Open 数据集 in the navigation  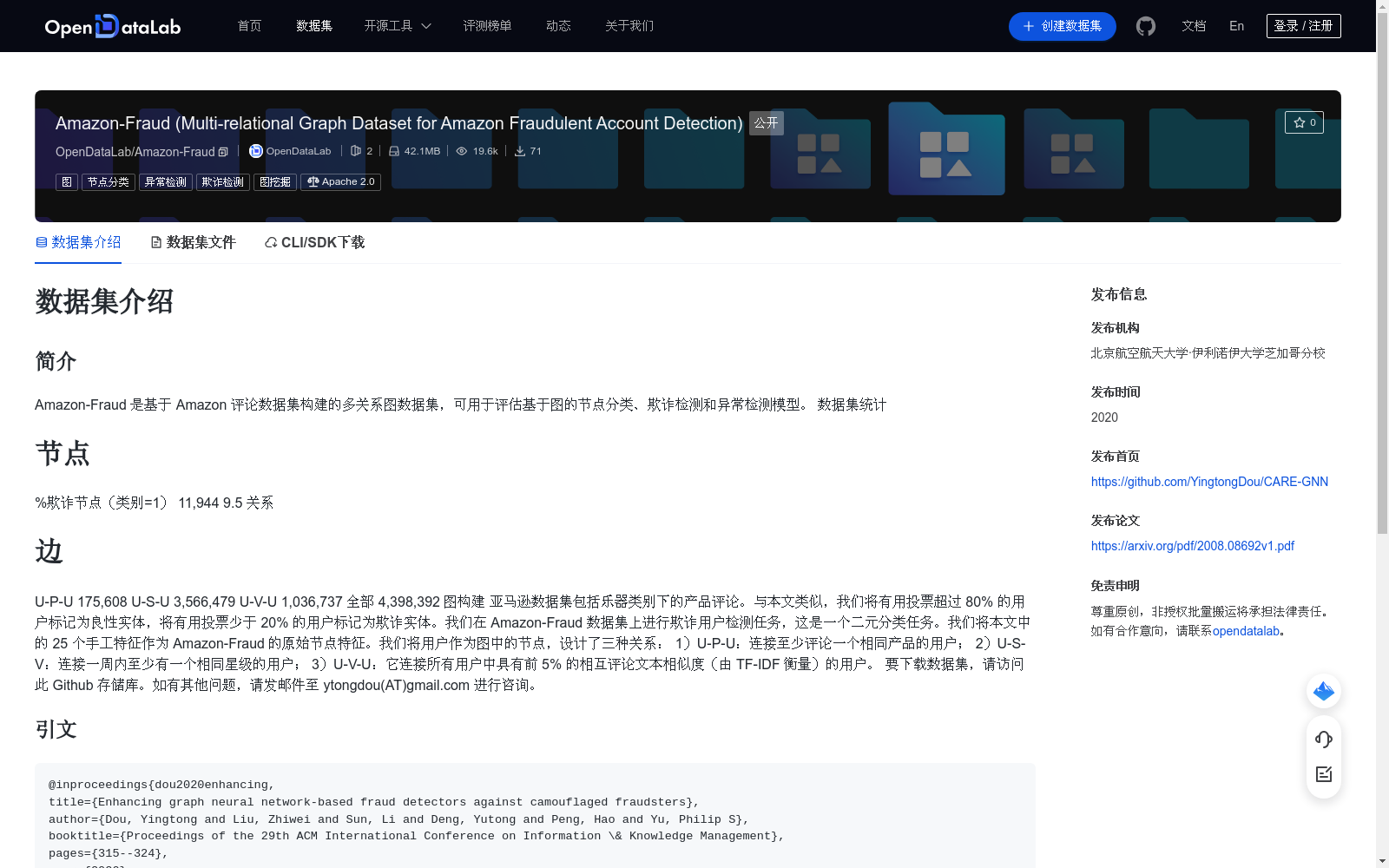coord(314,26)
